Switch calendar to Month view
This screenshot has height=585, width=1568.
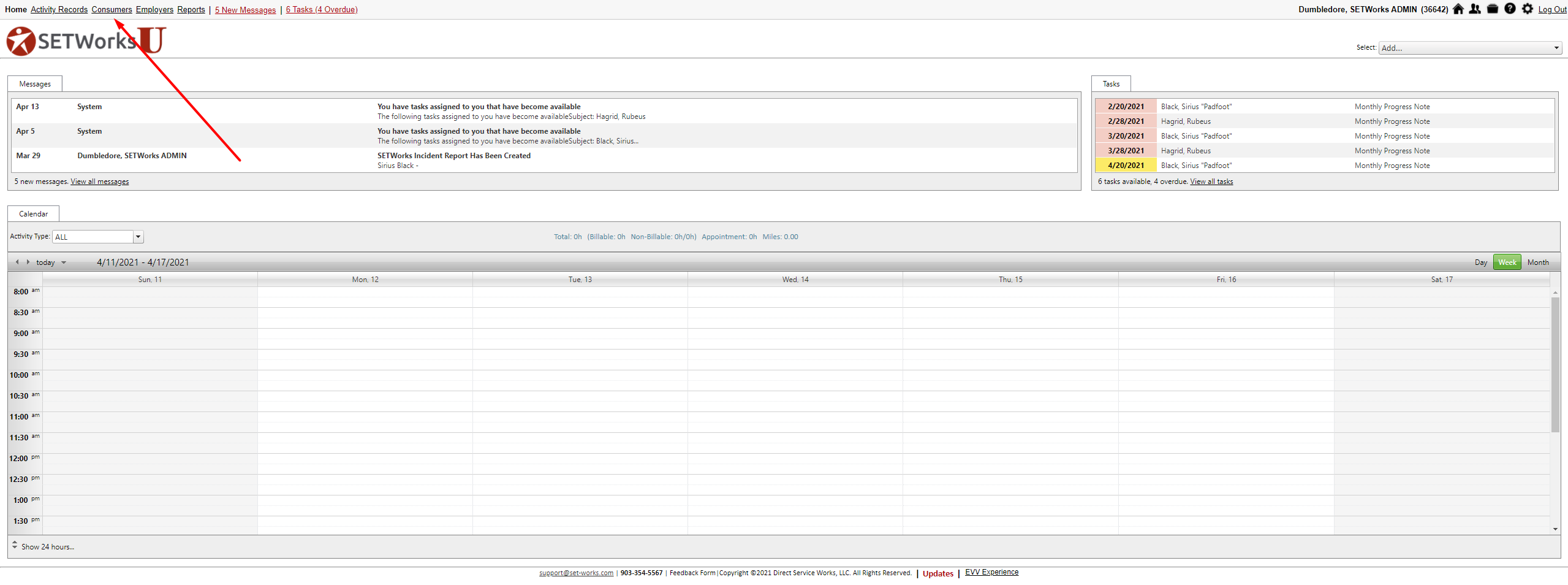1537,262
